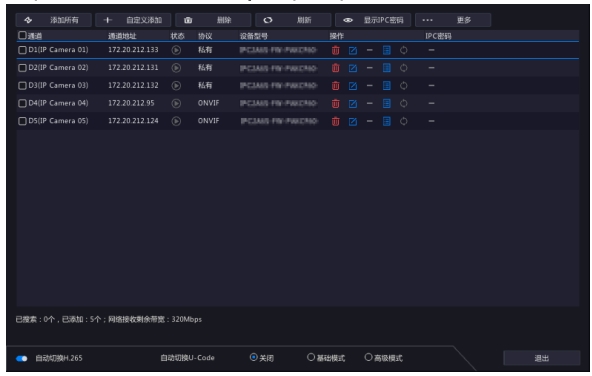The width and height of the screenshot is (592, 376).
Task: Choose the 高级模式 radio button
Action: pos(368,357)
